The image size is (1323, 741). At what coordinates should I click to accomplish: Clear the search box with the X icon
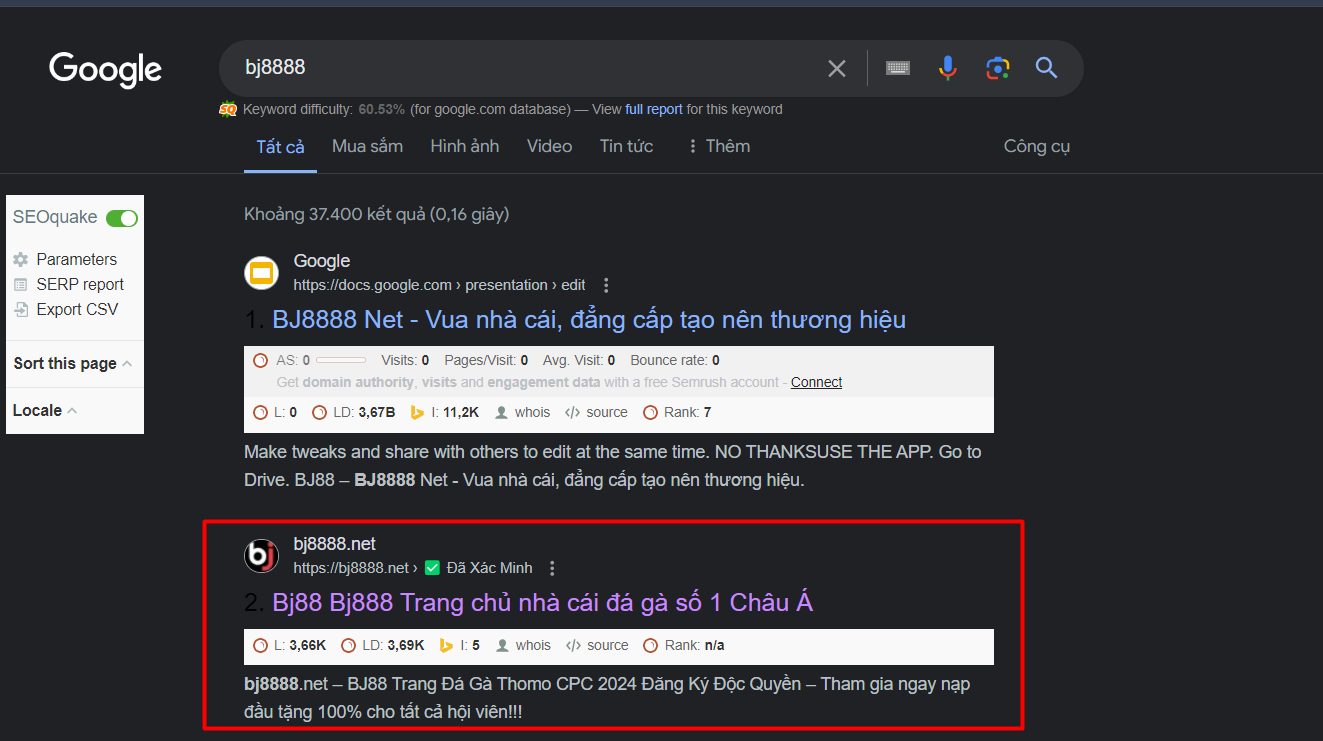837,68
